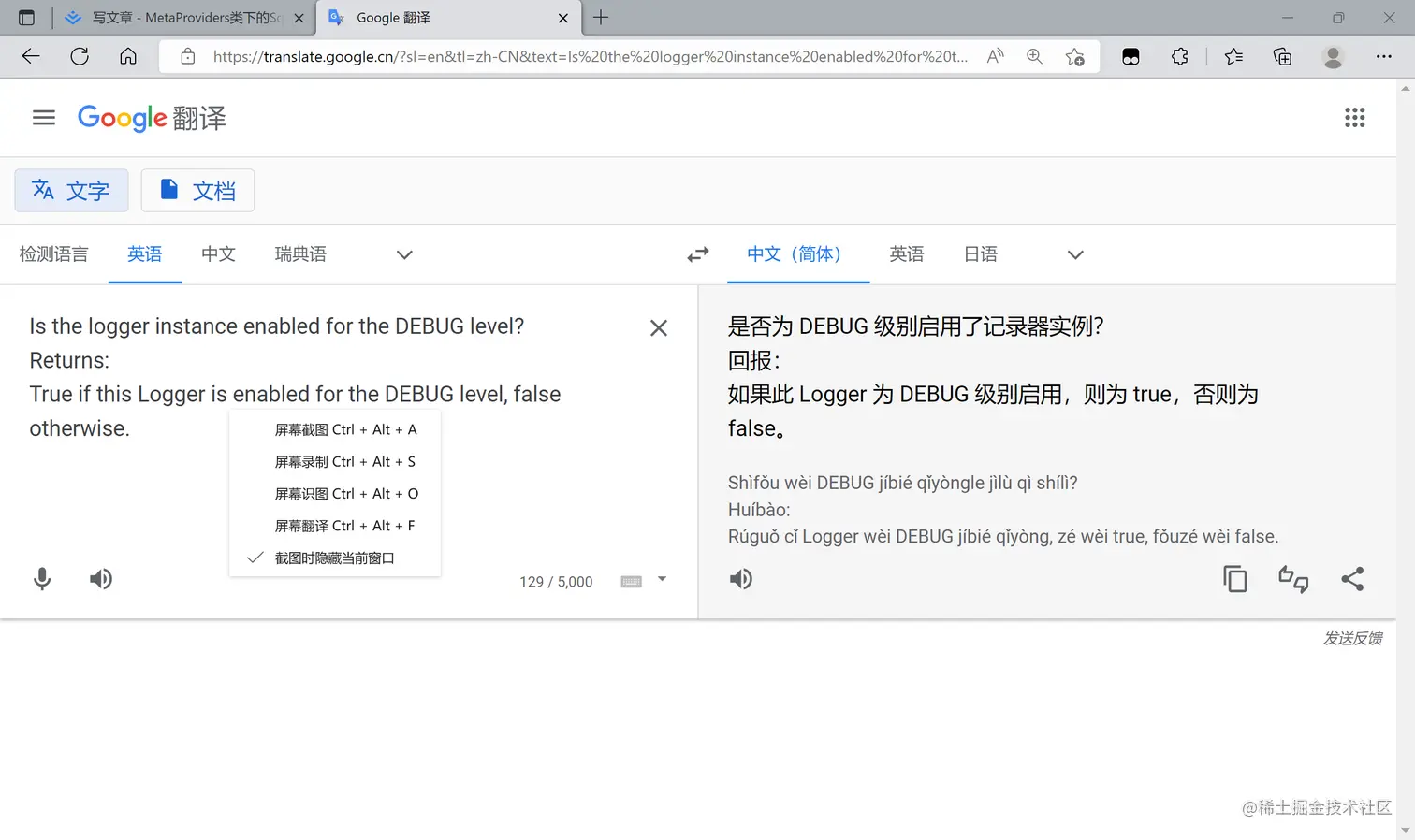Select 日语 as target language

pyautogui.click(x=981, y=254)
